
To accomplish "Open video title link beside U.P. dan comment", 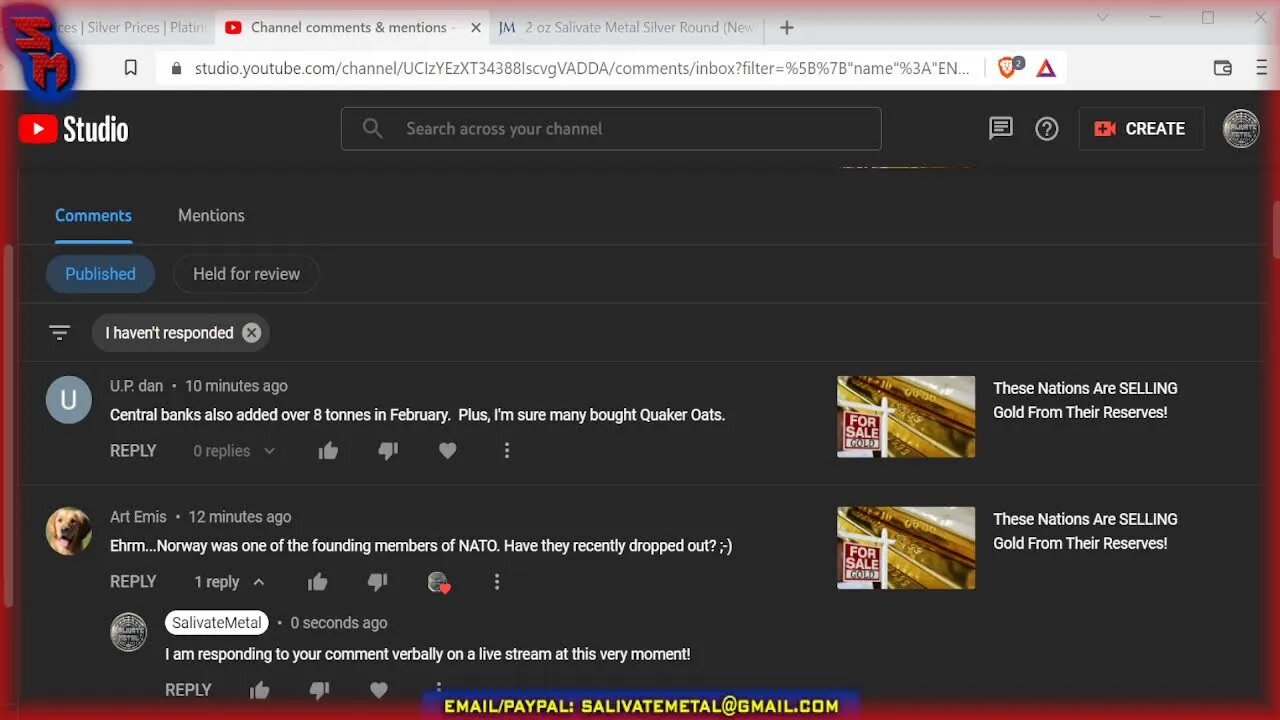I will tap(1085, 400).
